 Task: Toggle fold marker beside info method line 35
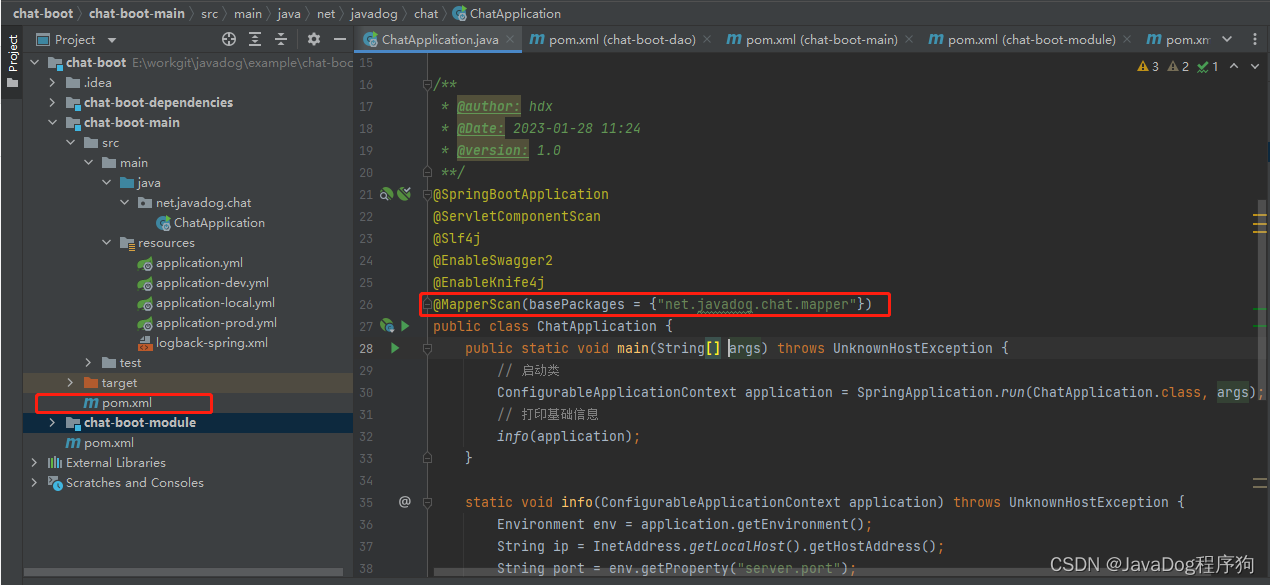coord(427,502)
